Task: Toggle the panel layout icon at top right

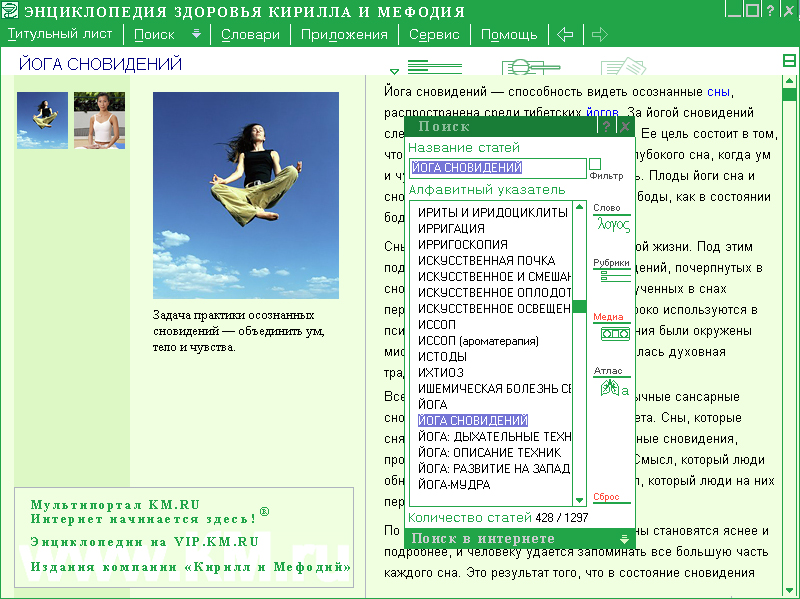Action: coord(789,61)
